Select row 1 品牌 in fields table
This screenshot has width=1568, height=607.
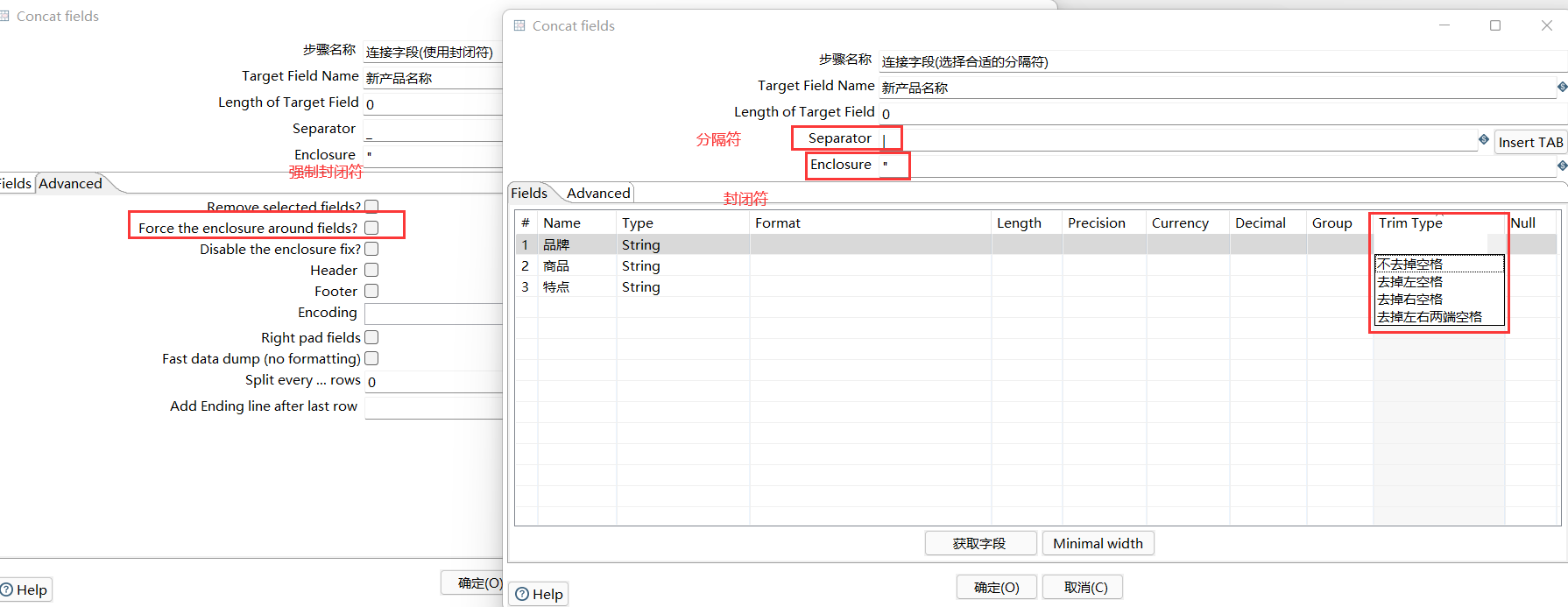(x=556, y=244)
